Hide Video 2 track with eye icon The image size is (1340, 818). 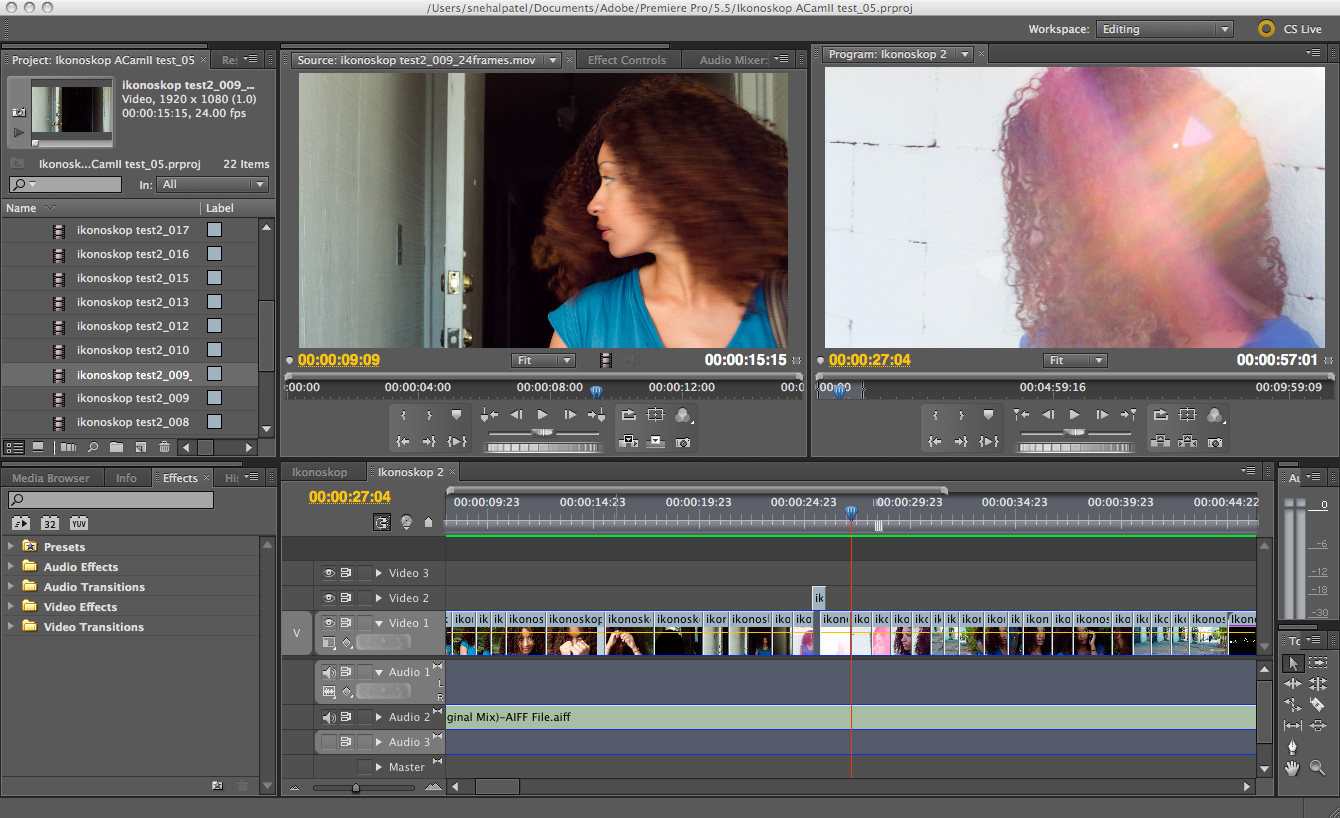(328, 598)
